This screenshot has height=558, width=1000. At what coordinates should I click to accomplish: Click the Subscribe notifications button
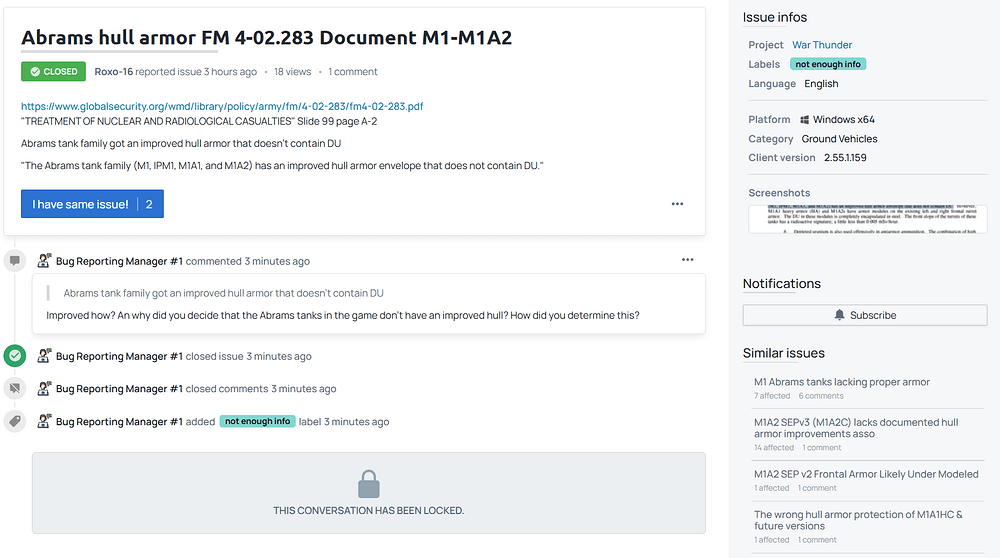pyautogui.click(x=865, y=315)
